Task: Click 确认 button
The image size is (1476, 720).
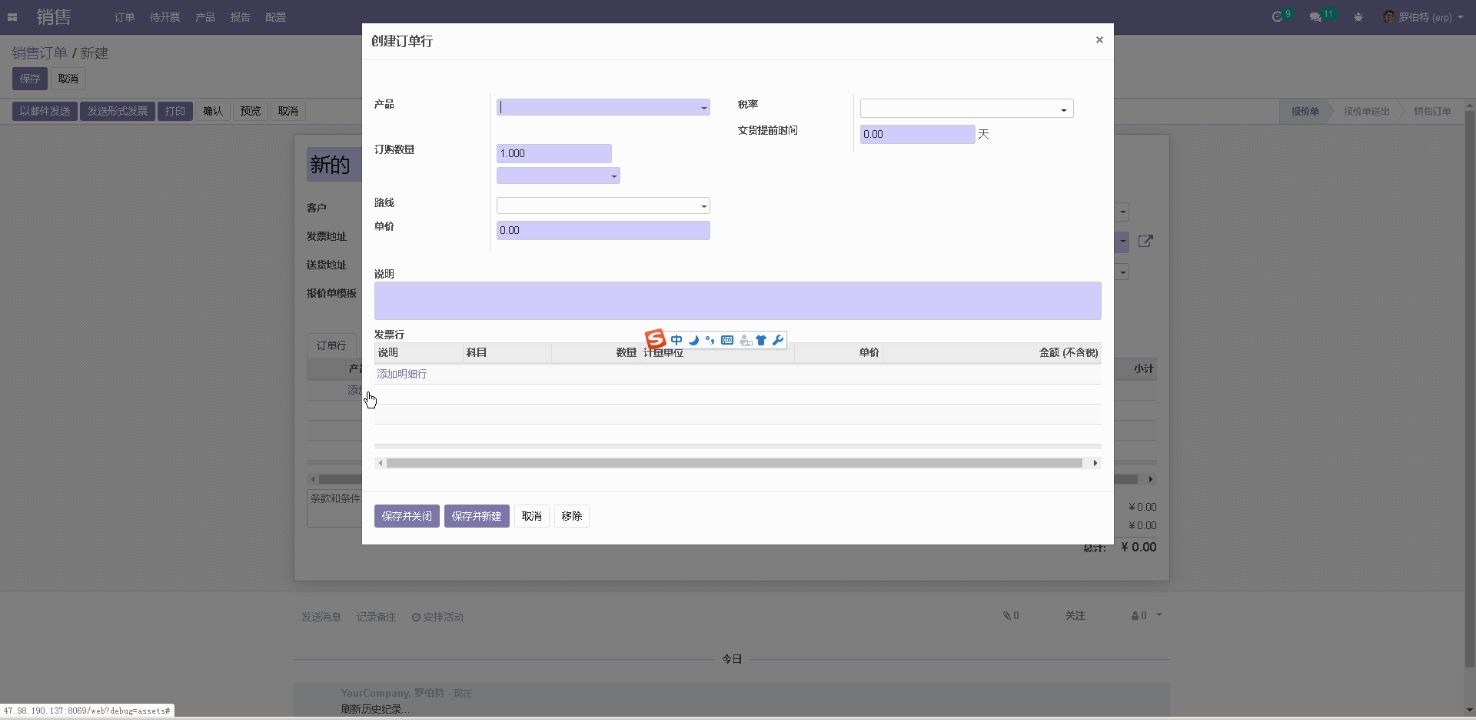Action: tap(213, 111)
